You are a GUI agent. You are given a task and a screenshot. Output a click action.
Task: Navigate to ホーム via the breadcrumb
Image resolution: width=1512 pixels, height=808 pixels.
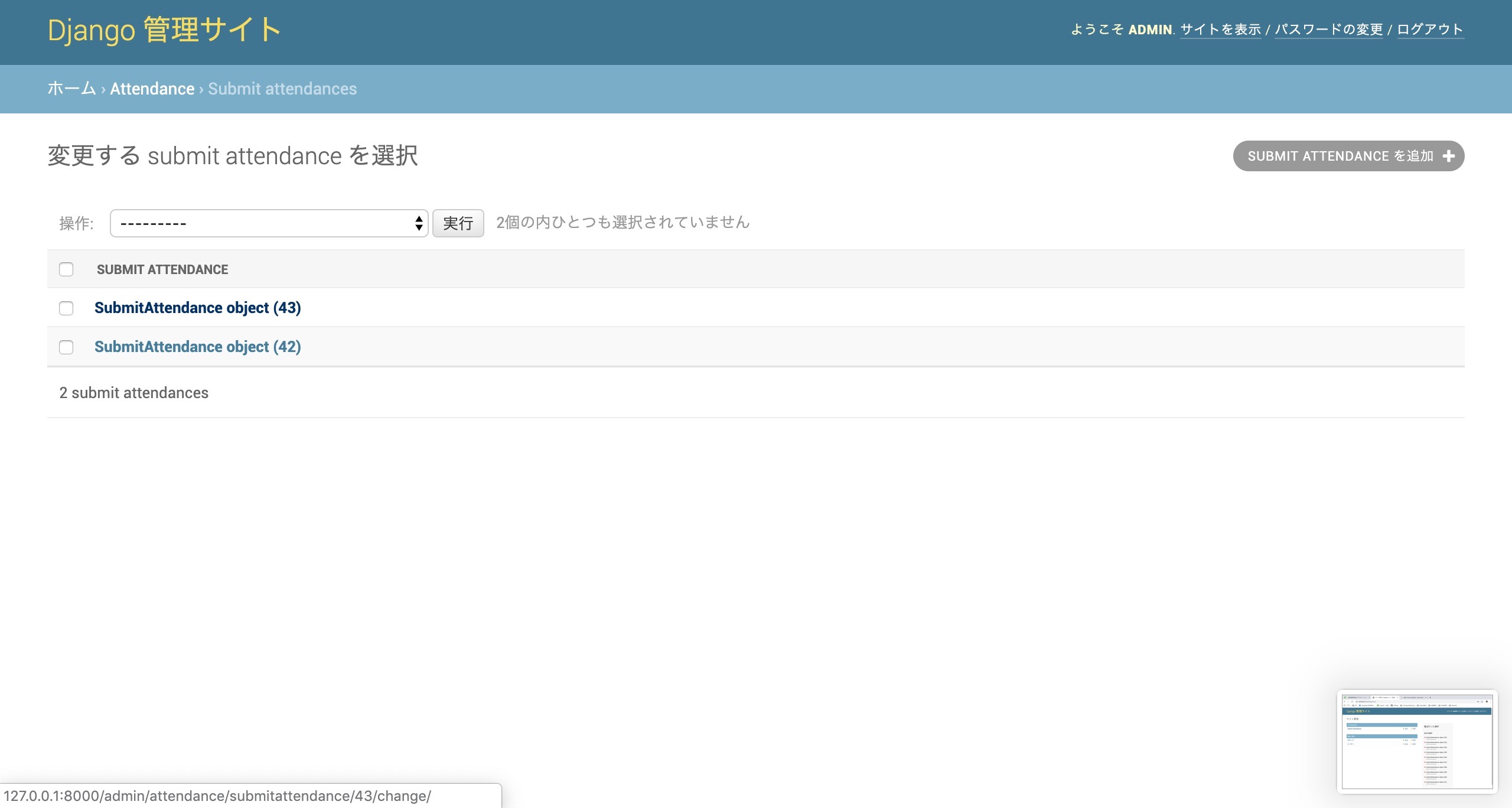pyautogui.click(x=71, y=89)
